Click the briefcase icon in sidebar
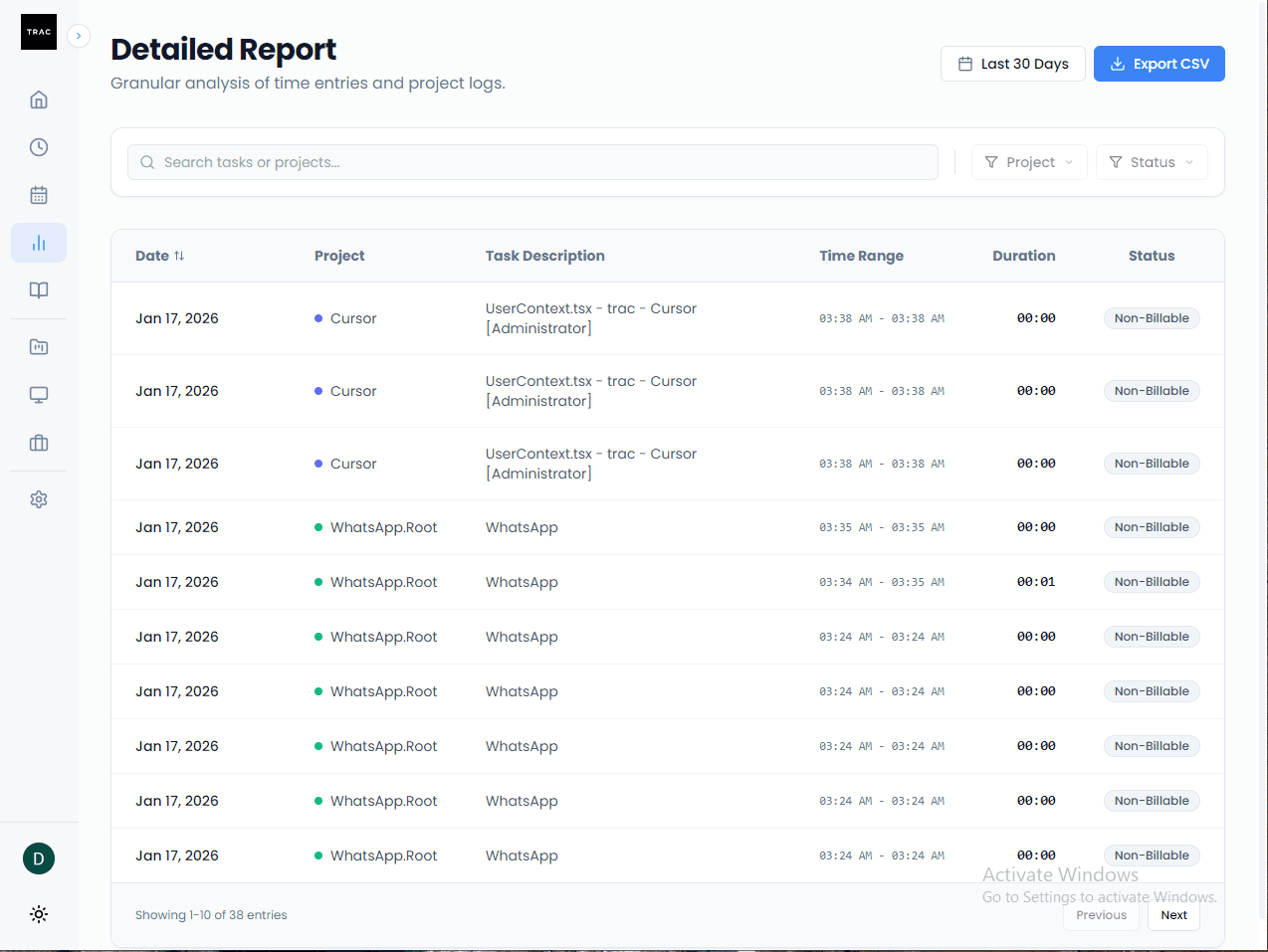 (39, 443)
